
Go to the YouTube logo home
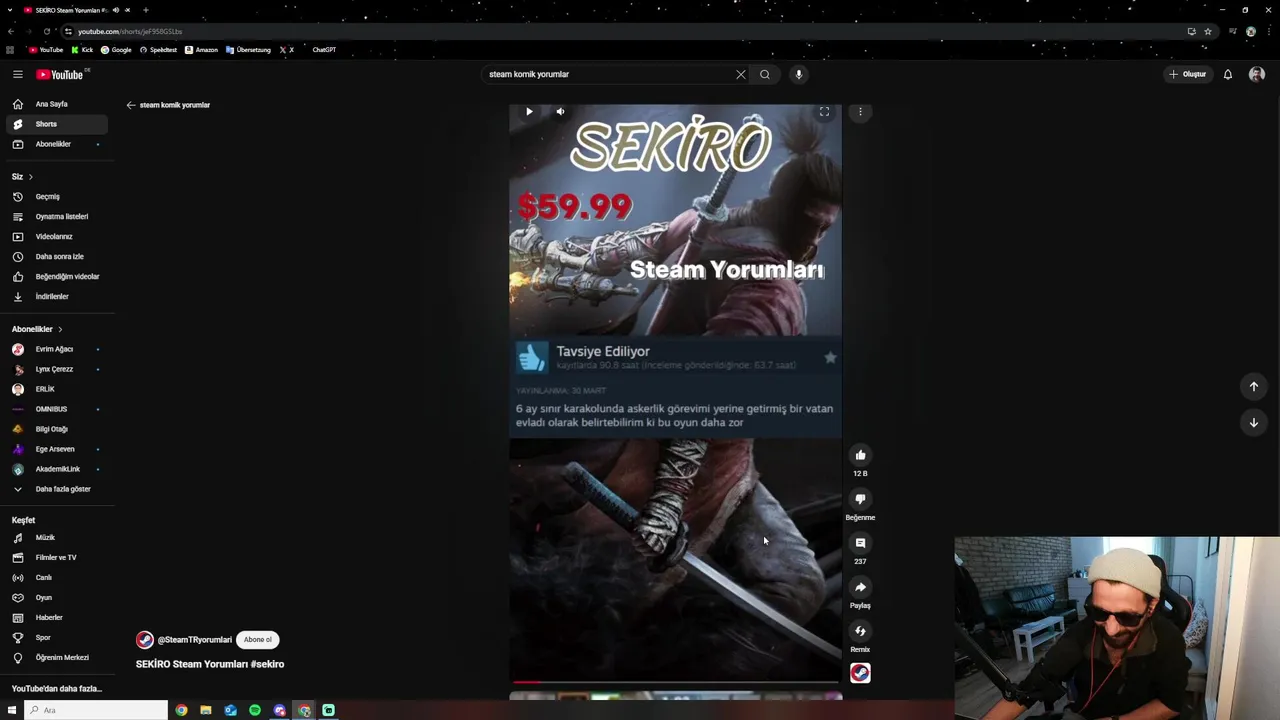click(x=61, y=74)
